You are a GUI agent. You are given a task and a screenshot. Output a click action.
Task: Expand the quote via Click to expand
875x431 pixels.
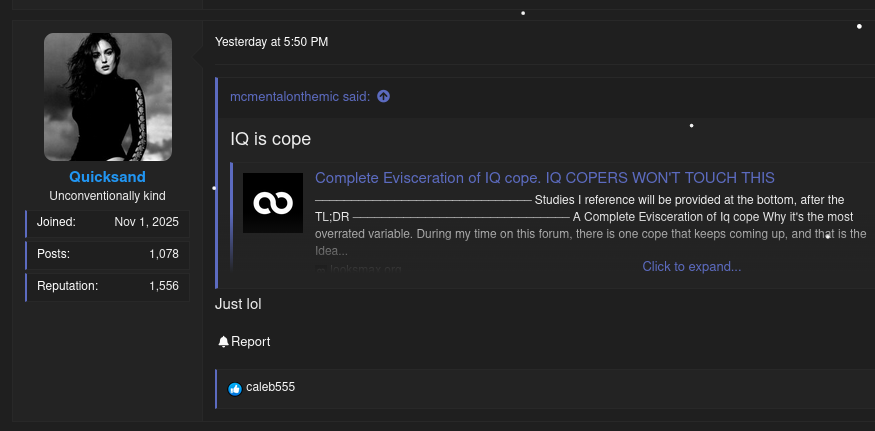(x=691, y=267)
